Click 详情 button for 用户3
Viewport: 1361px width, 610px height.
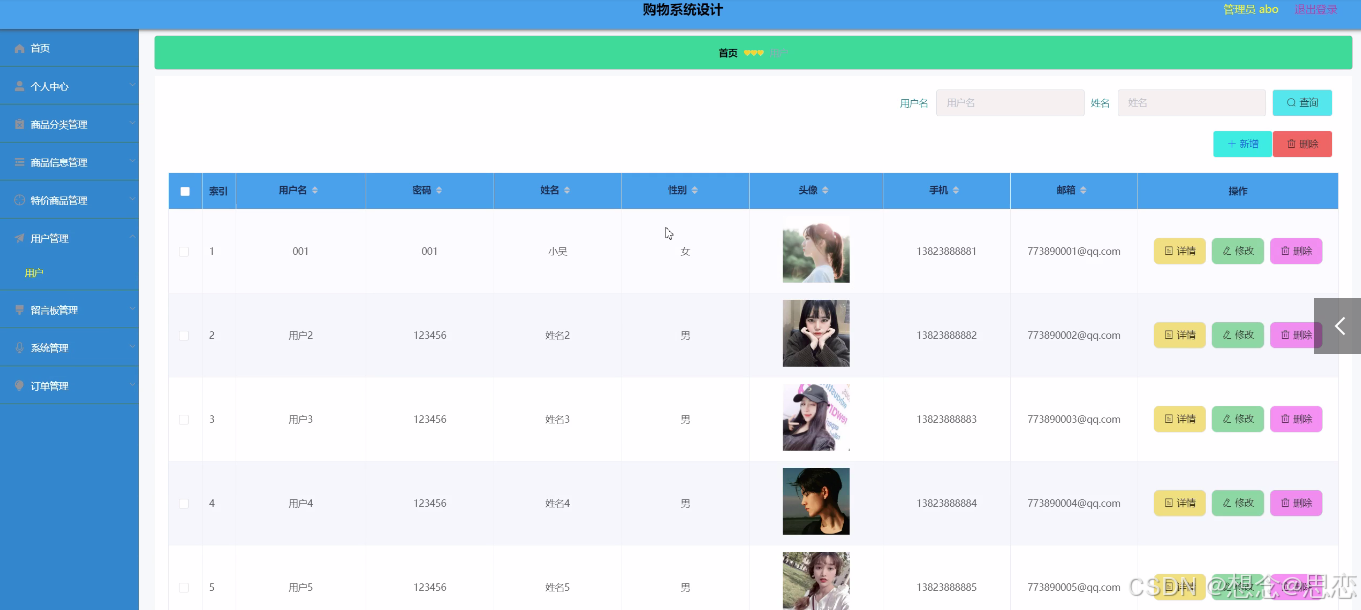pyautogui.click(x=1180, y=419)
